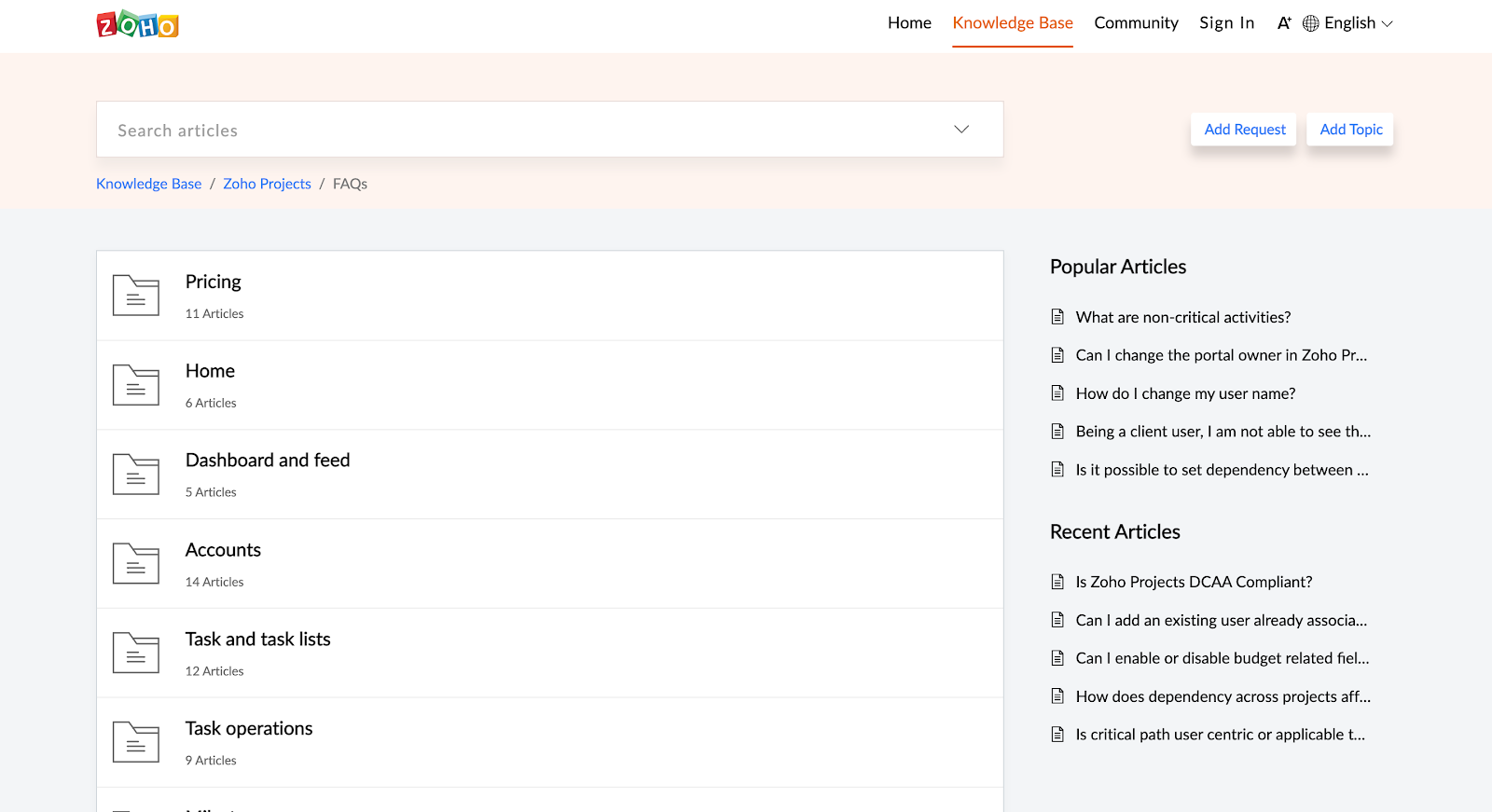Open 'Is Zoho Projects DCAA Compliant?' article
The width and height of the screenshot is (1492, 812).
point(1194,582)
